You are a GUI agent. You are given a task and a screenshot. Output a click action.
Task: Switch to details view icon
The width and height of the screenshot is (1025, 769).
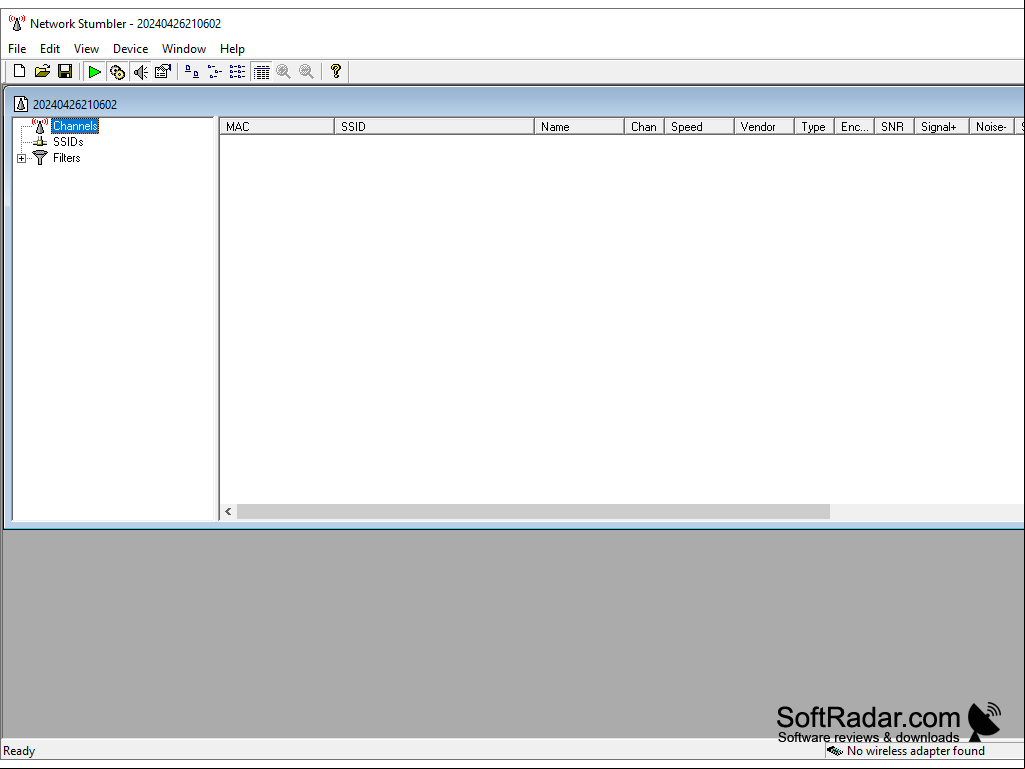pos(261,72)
